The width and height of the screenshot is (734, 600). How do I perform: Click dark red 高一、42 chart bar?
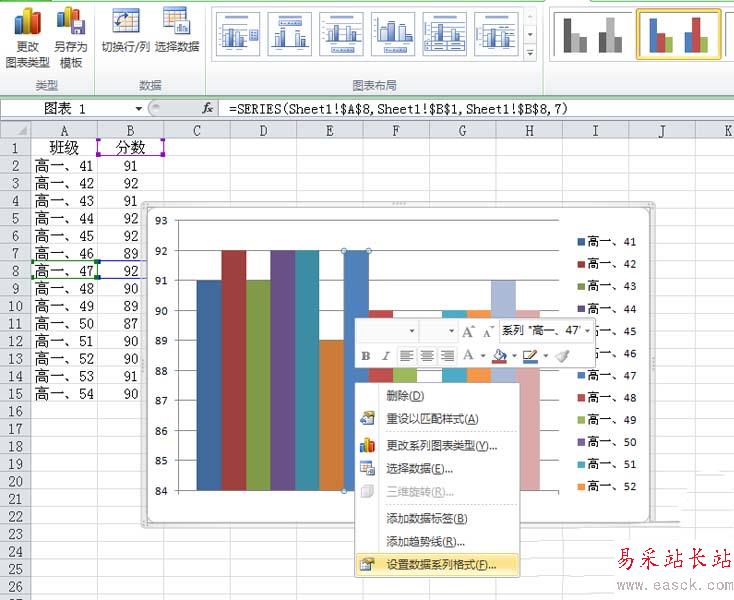234,370
